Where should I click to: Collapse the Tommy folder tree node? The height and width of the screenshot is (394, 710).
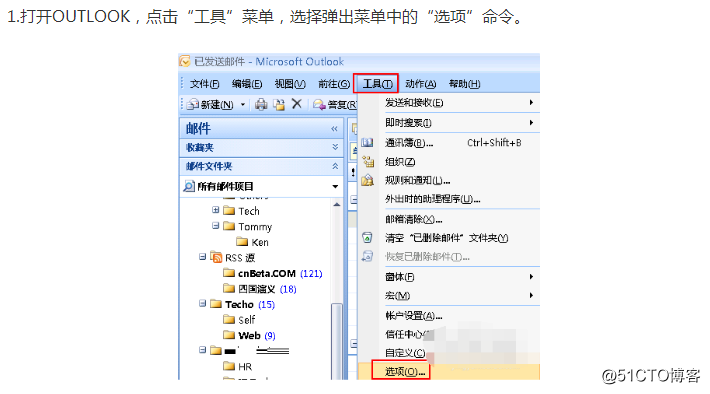coord(216,226)
